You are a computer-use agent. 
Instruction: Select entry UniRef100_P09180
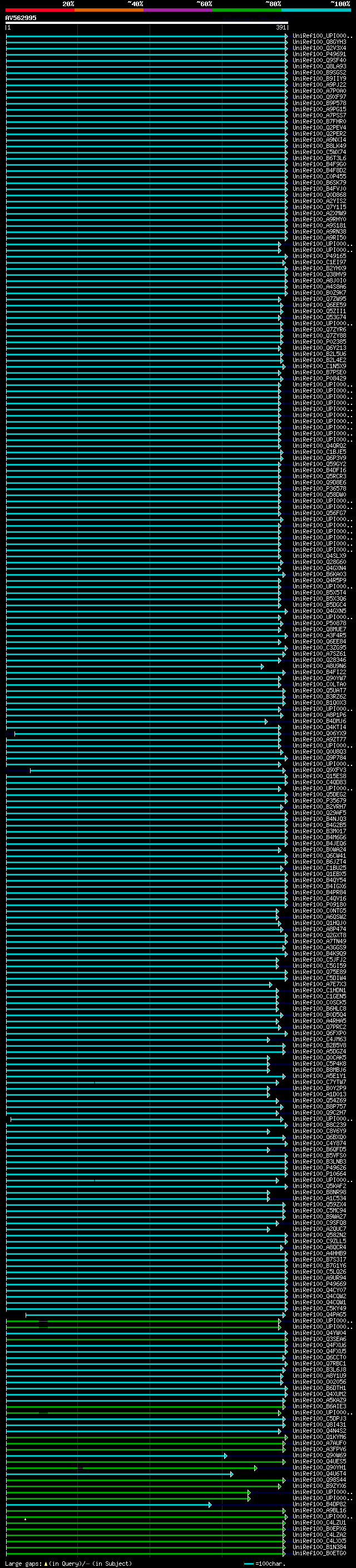(319, 904)
